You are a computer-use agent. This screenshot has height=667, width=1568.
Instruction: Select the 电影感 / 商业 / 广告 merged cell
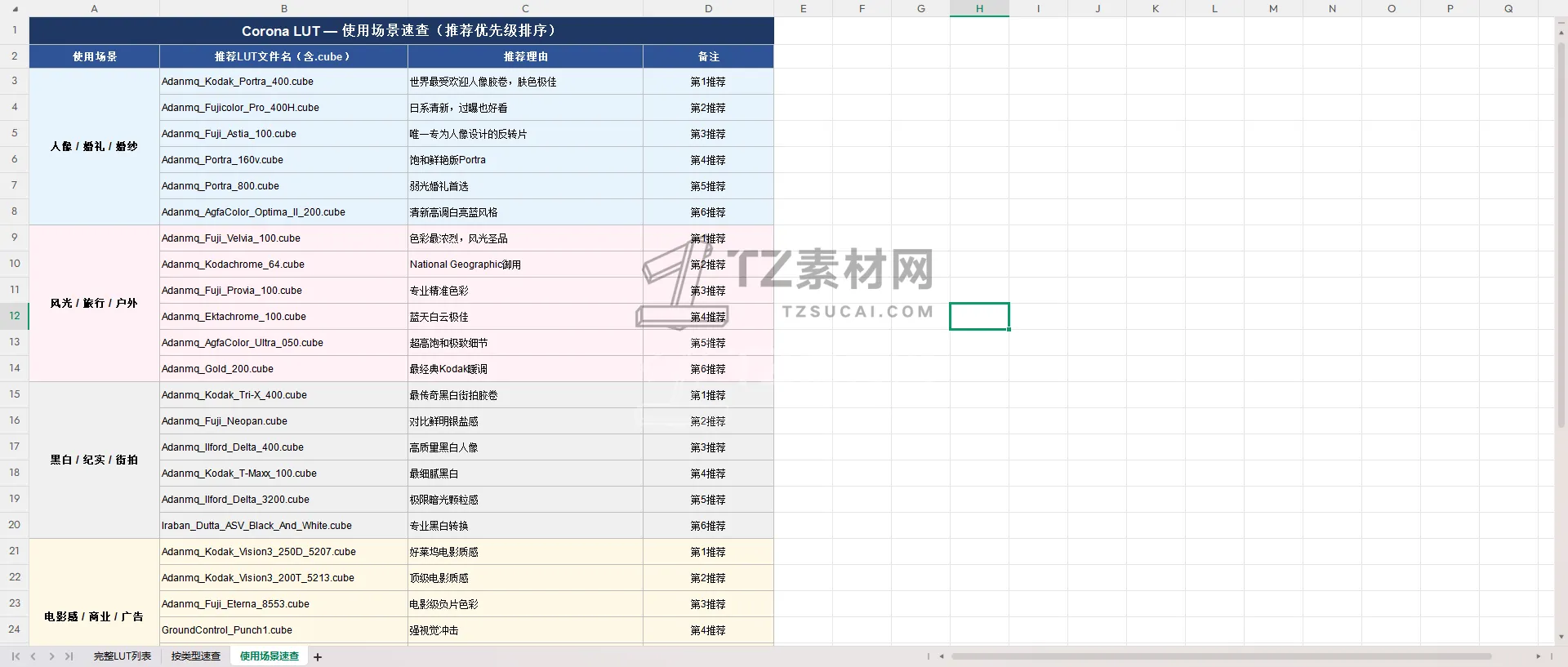(x=95, y=592)
